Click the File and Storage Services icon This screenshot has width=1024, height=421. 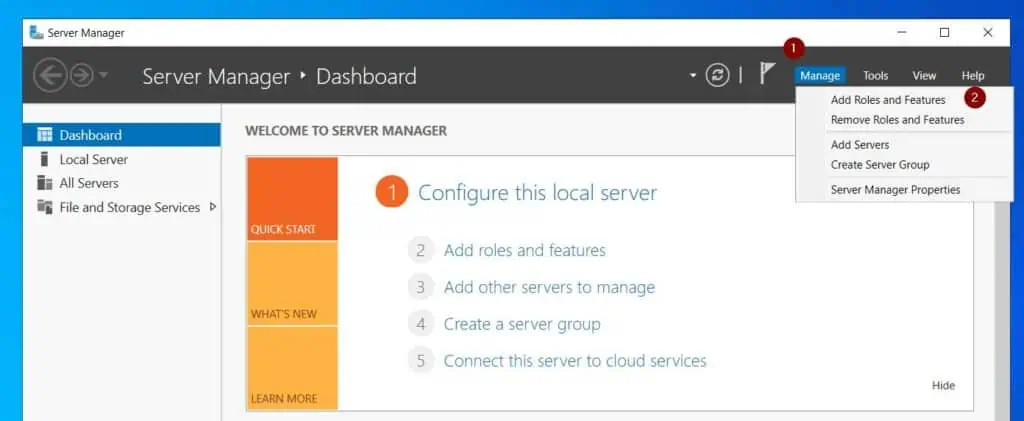pos(44,208)
